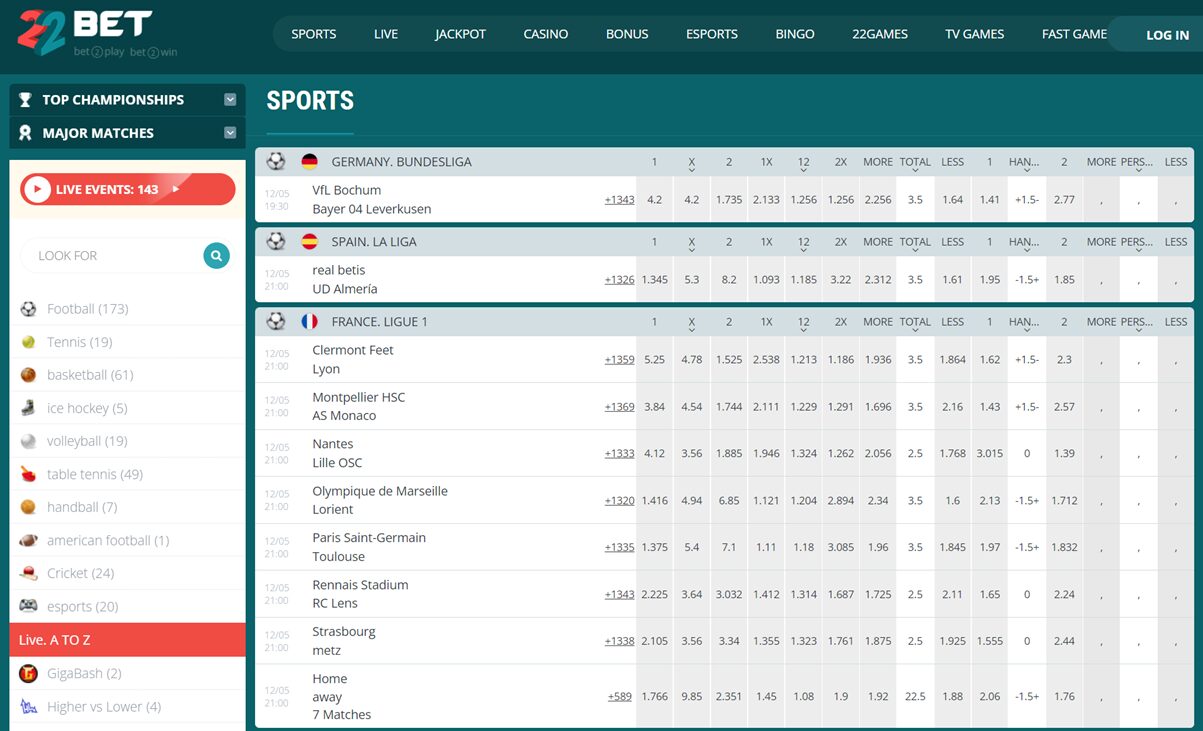Image resolution: width=1203 pixels, height=731 pixels.
Task: Click the LOOK FOR search field
Action: [x=110, y=256]
